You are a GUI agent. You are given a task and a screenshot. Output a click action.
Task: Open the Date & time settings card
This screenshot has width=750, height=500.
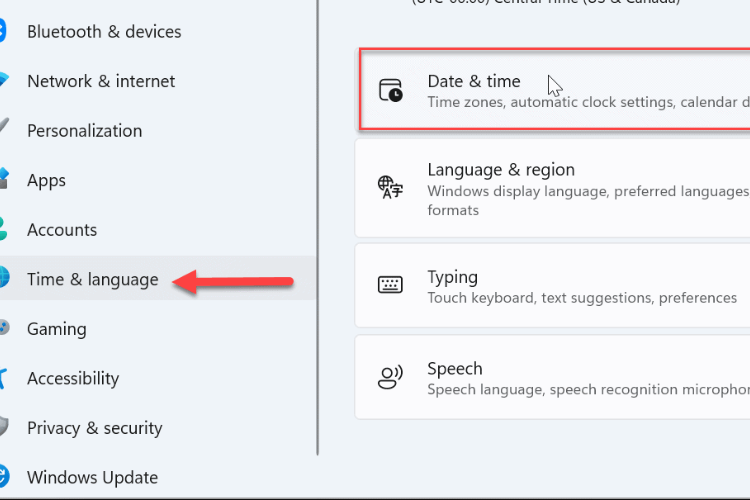click(555, 90)
